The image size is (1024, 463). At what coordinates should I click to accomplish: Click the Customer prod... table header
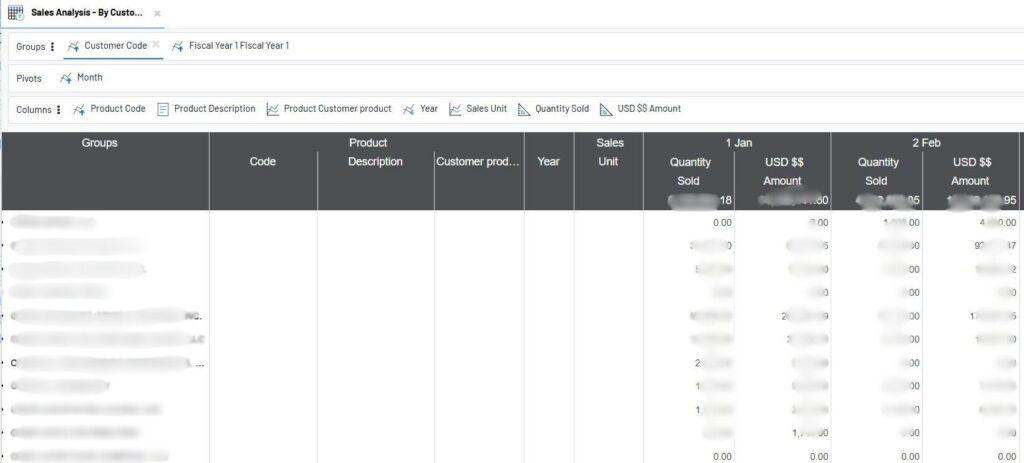[x=478, y=161]
